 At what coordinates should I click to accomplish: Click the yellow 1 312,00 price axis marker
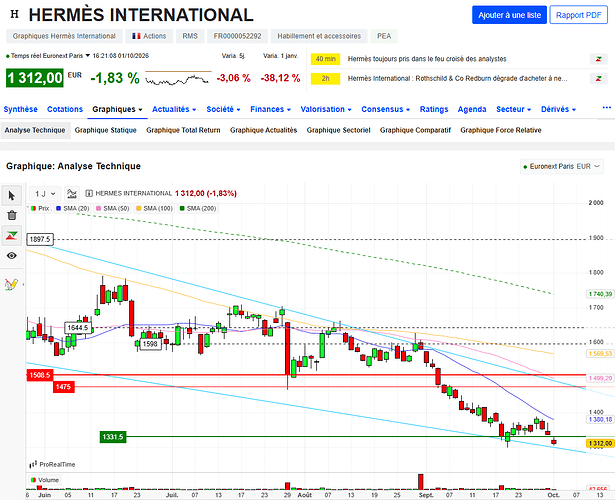(x=600, y=444)
